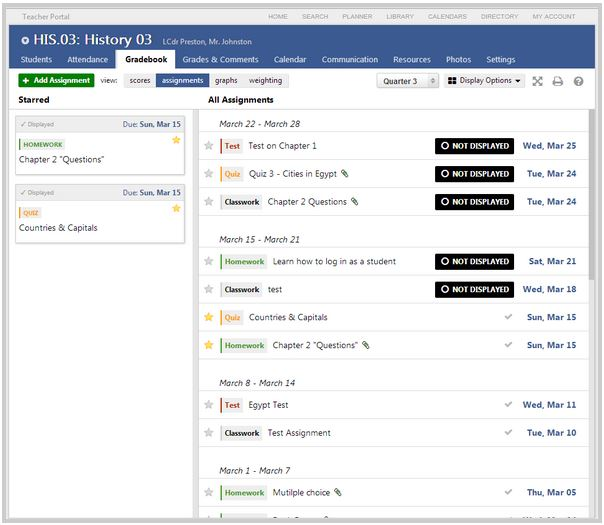The height and width of the screenshot is (525, 604).
Task: Open the Egypt Test assignment
Action: click(268, 405)
